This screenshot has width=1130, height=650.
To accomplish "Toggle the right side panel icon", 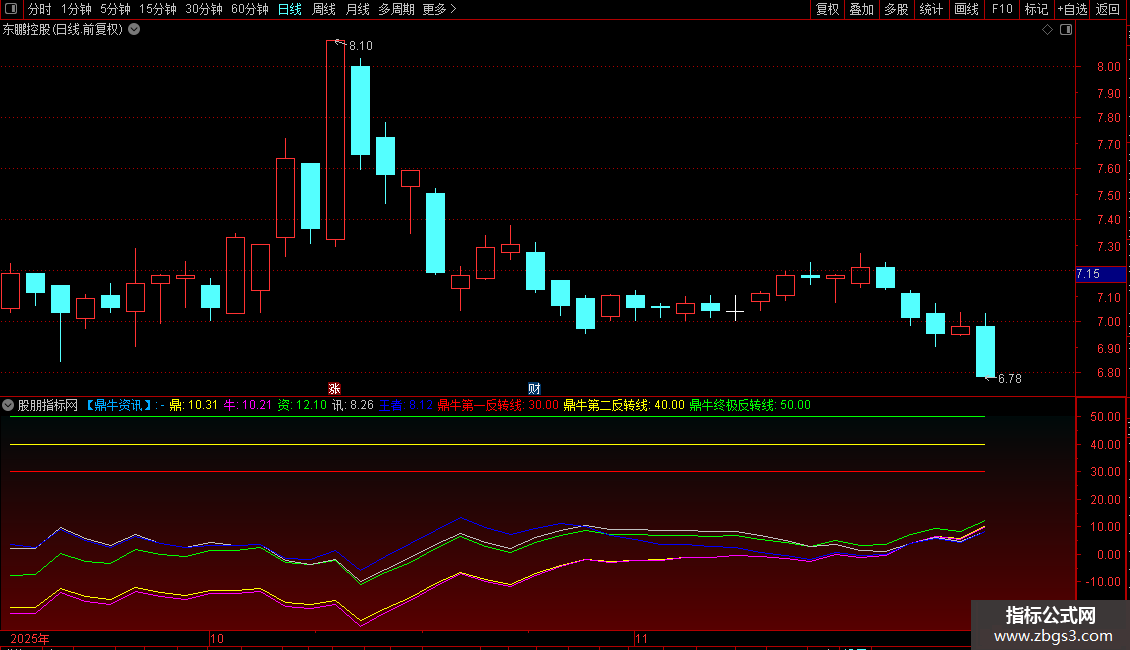I will [x=1066, y=30].
